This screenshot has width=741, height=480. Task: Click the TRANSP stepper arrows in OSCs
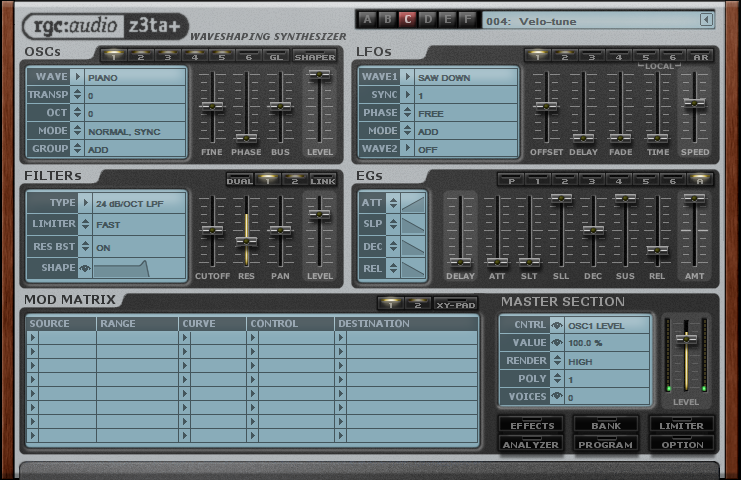[x=78, y=95]
